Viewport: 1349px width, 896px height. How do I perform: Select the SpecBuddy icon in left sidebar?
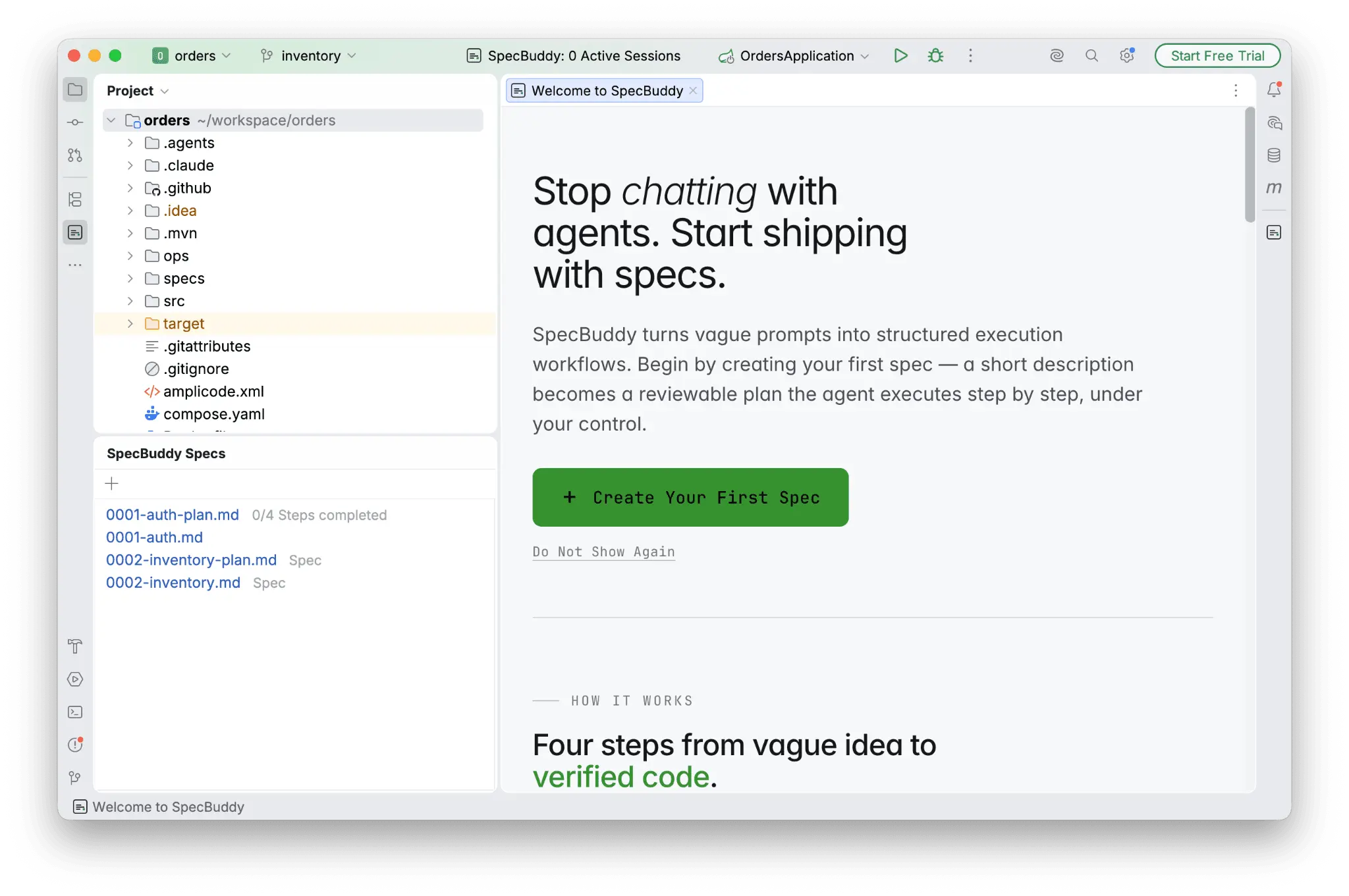[75, 232]
